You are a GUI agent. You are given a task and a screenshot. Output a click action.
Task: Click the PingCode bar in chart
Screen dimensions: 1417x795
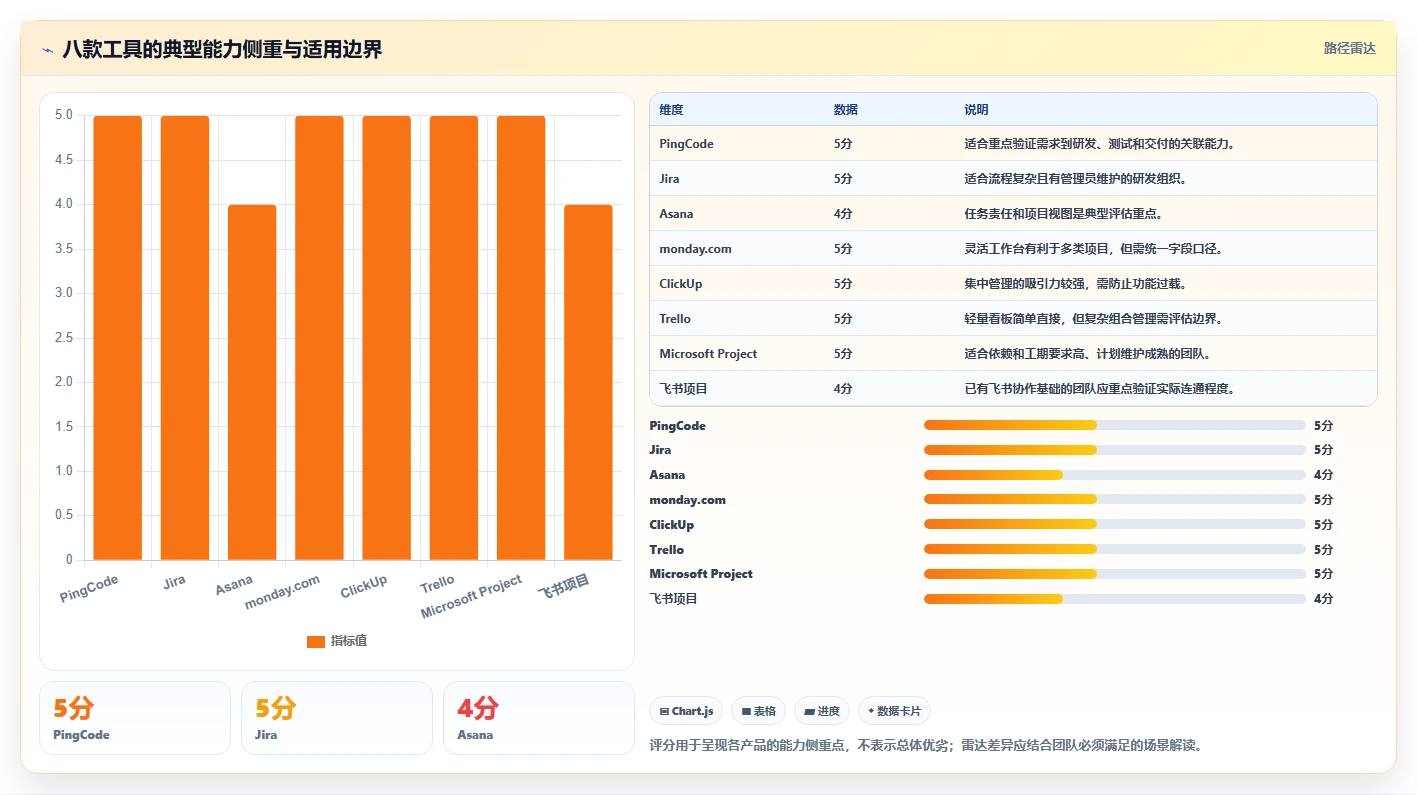[118, 338]
